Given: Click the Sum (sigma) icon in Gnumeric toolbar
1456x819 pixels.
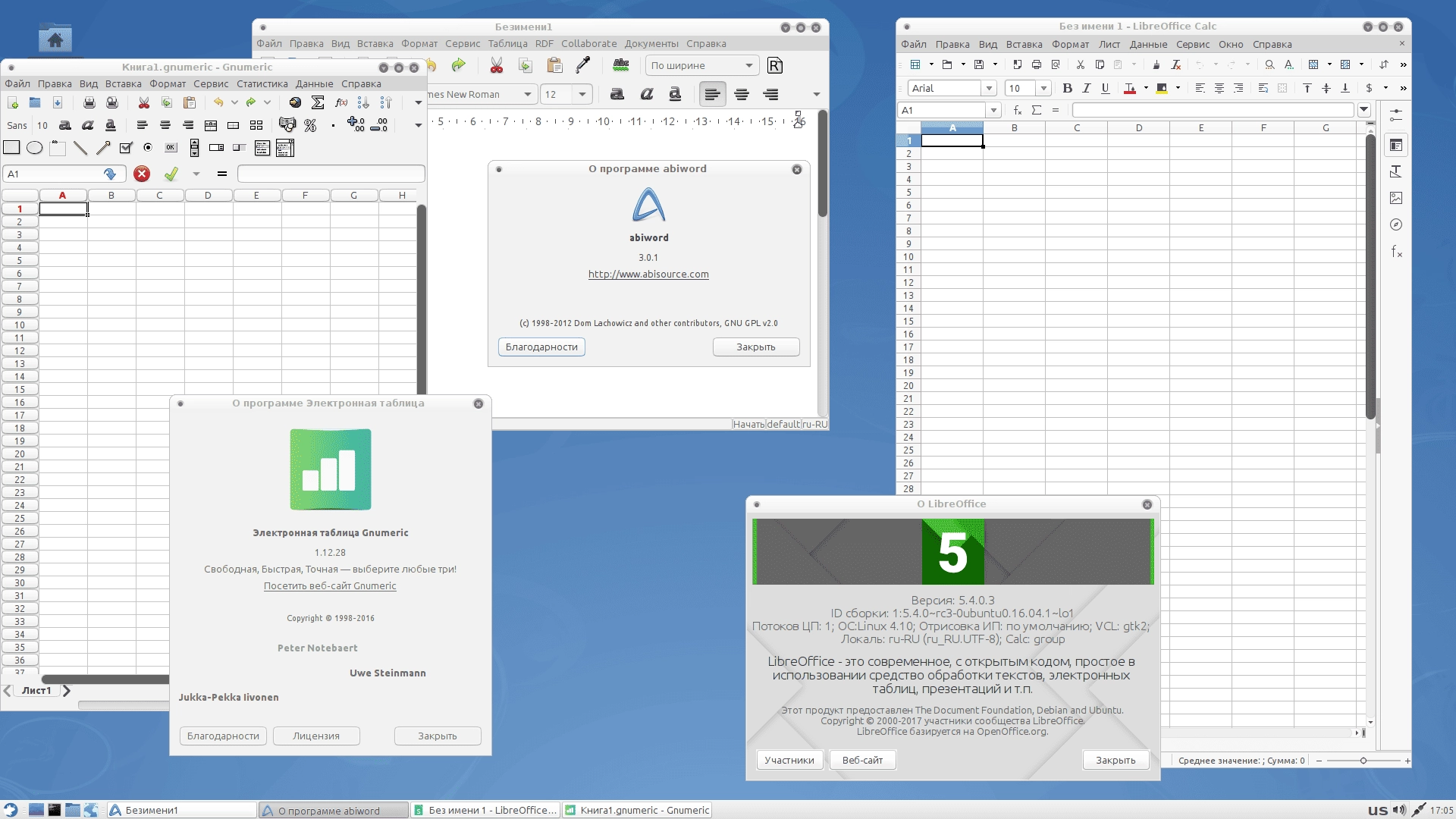Looking at the screenshot, I should click(x=318, y=102).
